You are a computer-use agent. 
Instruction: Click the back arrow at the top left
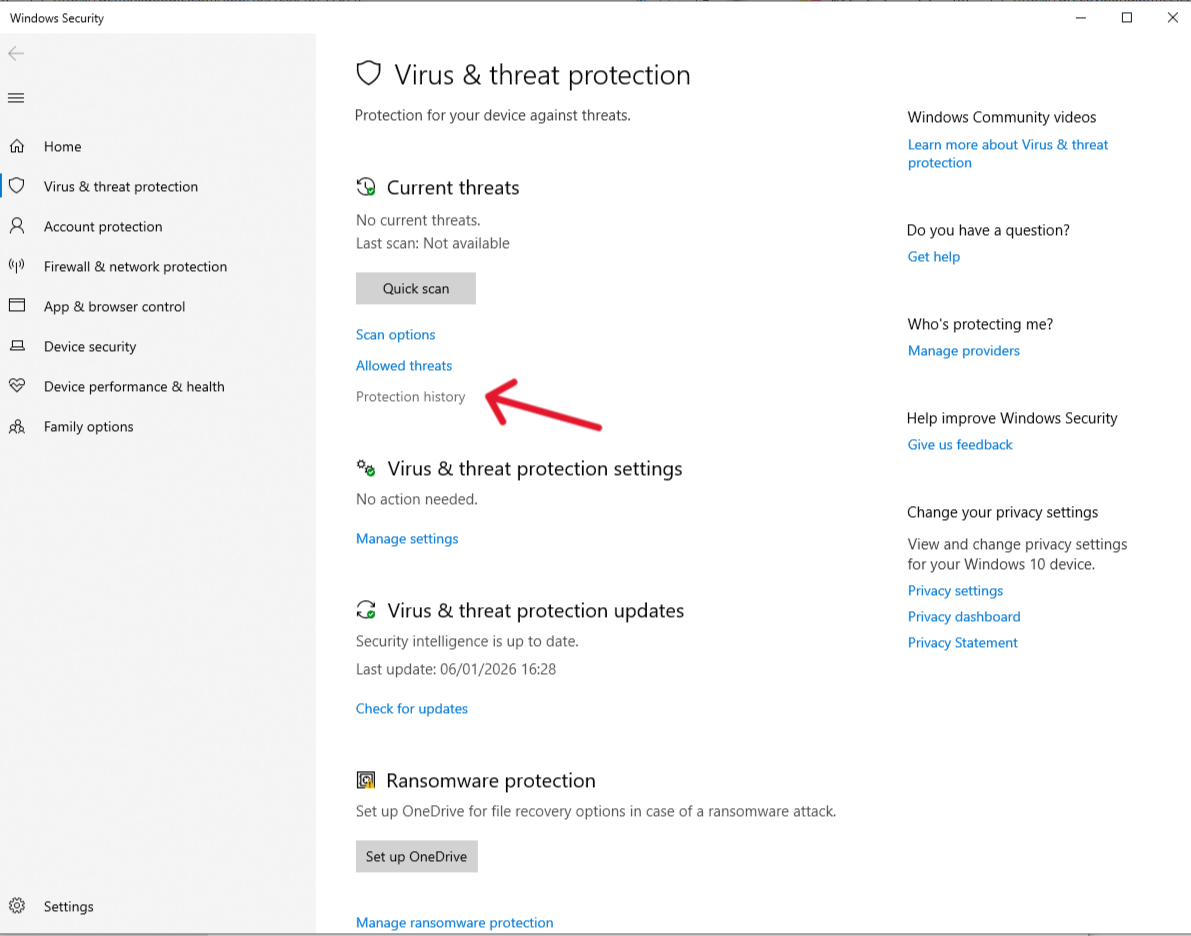(x=16, y=53)
